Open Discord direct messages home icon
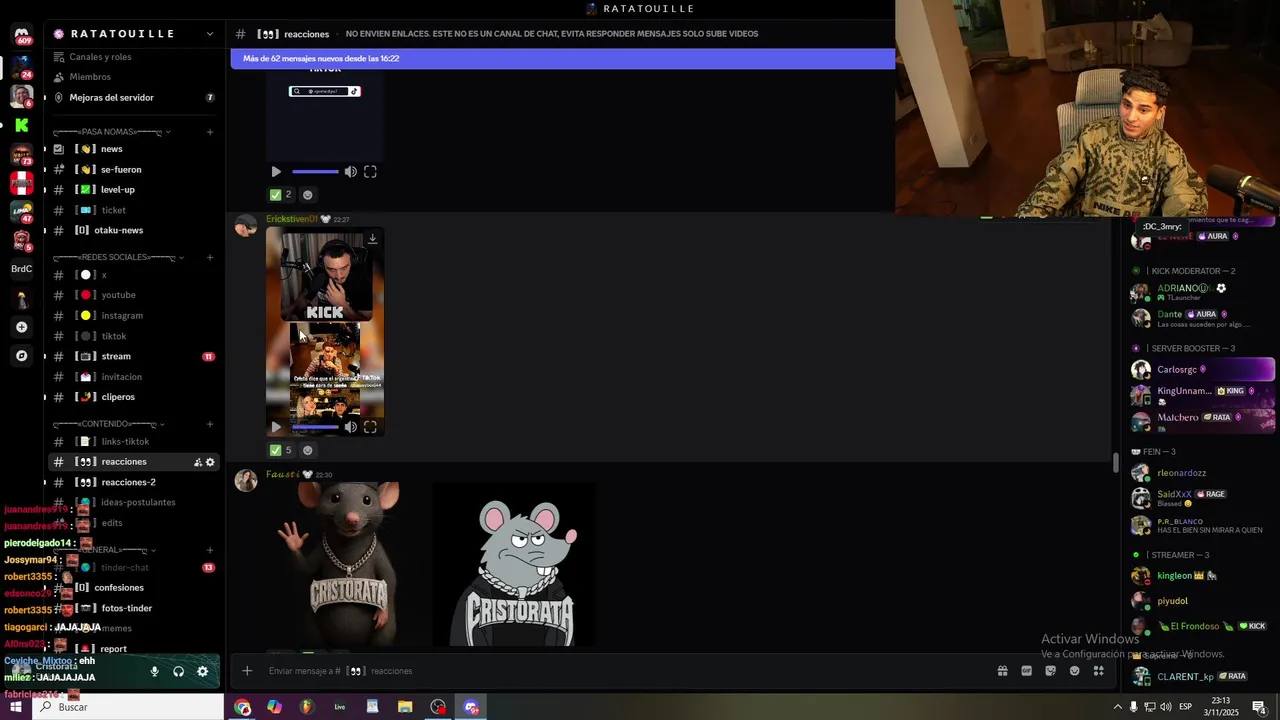Viewport: 1280px width, 720px height. [x=21, y=34]
